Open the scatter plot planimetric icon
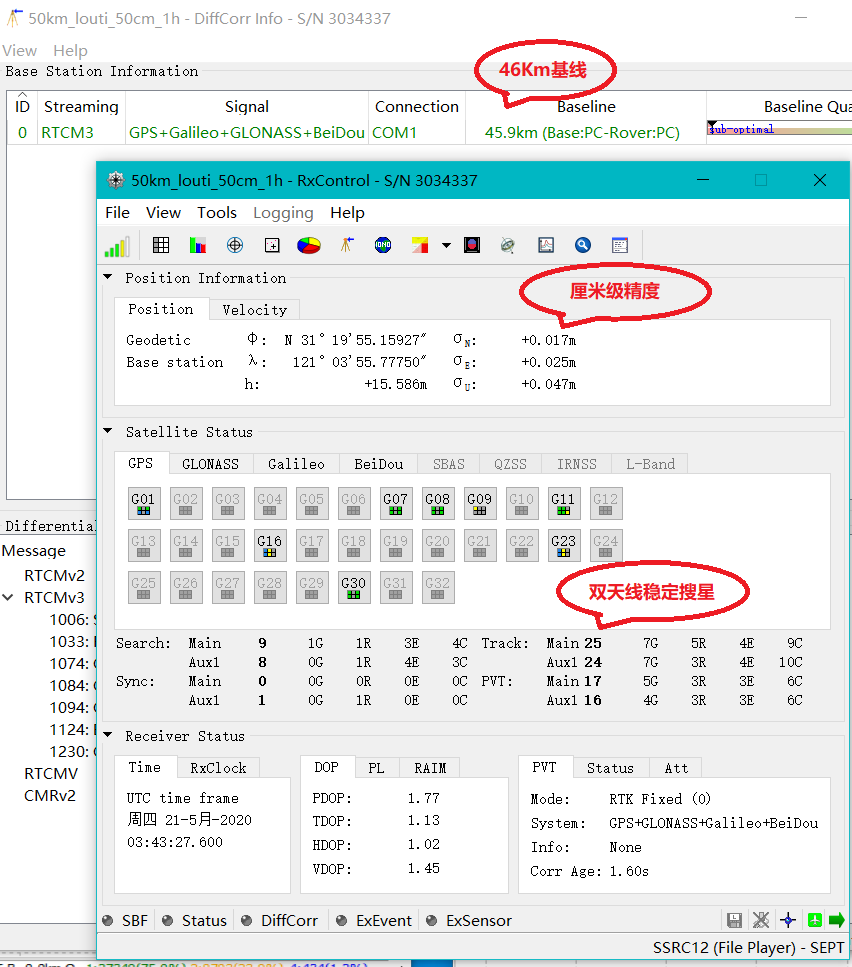The image size is (852, 967). pos(272,245)
